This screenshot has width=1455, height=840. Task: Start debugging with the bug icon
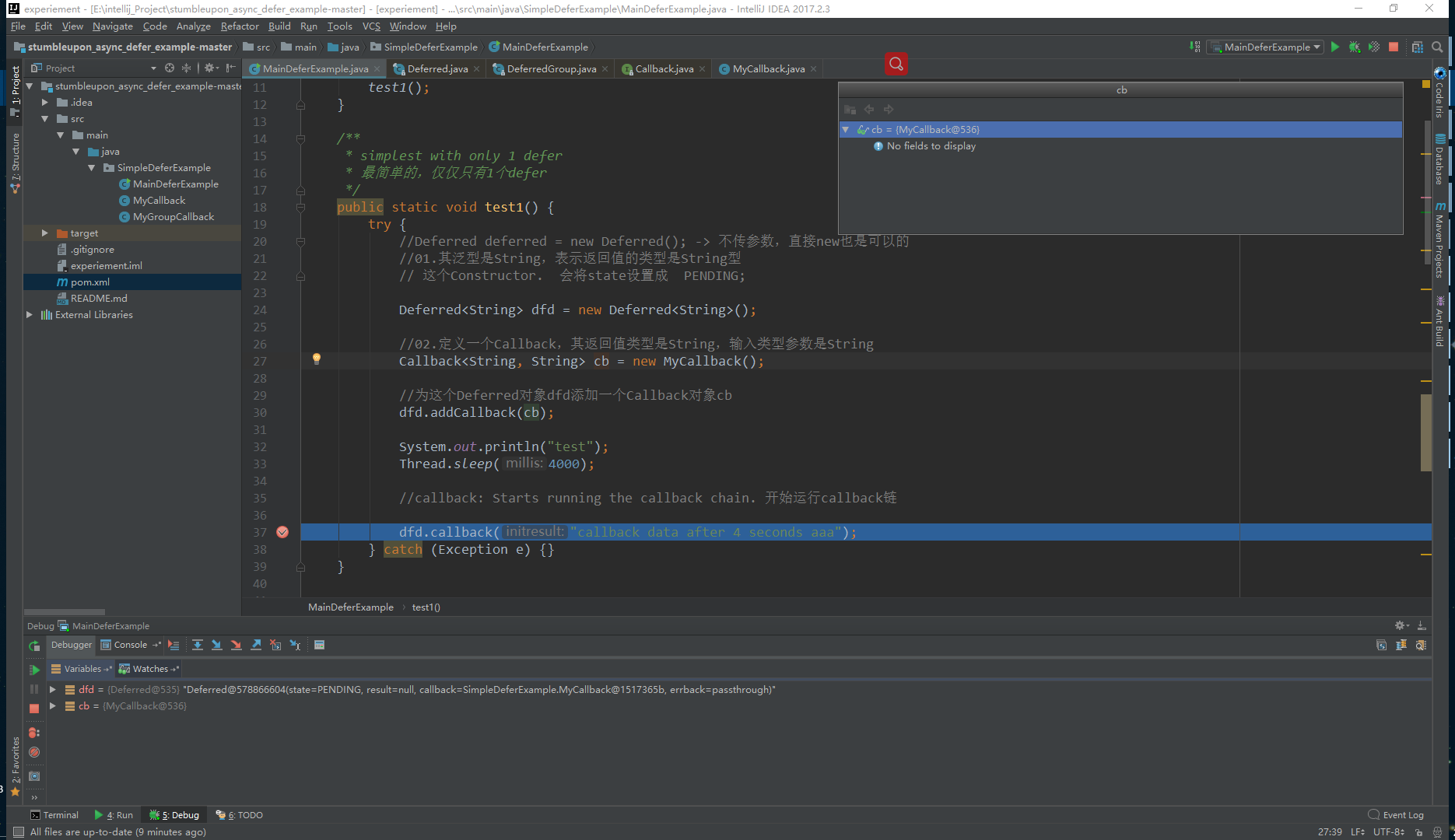pyautogui.click(x=1355, y=47)
